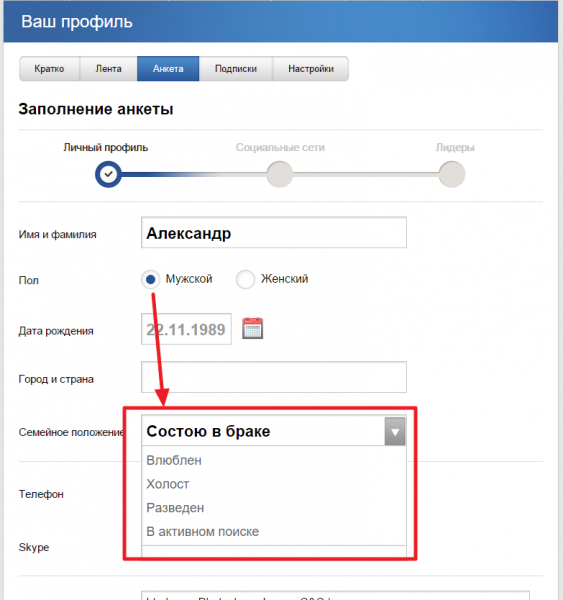This screenshot has width=563, height=600.
Task: Focus the Имя и фамилия field
Action: coord(274,233)
